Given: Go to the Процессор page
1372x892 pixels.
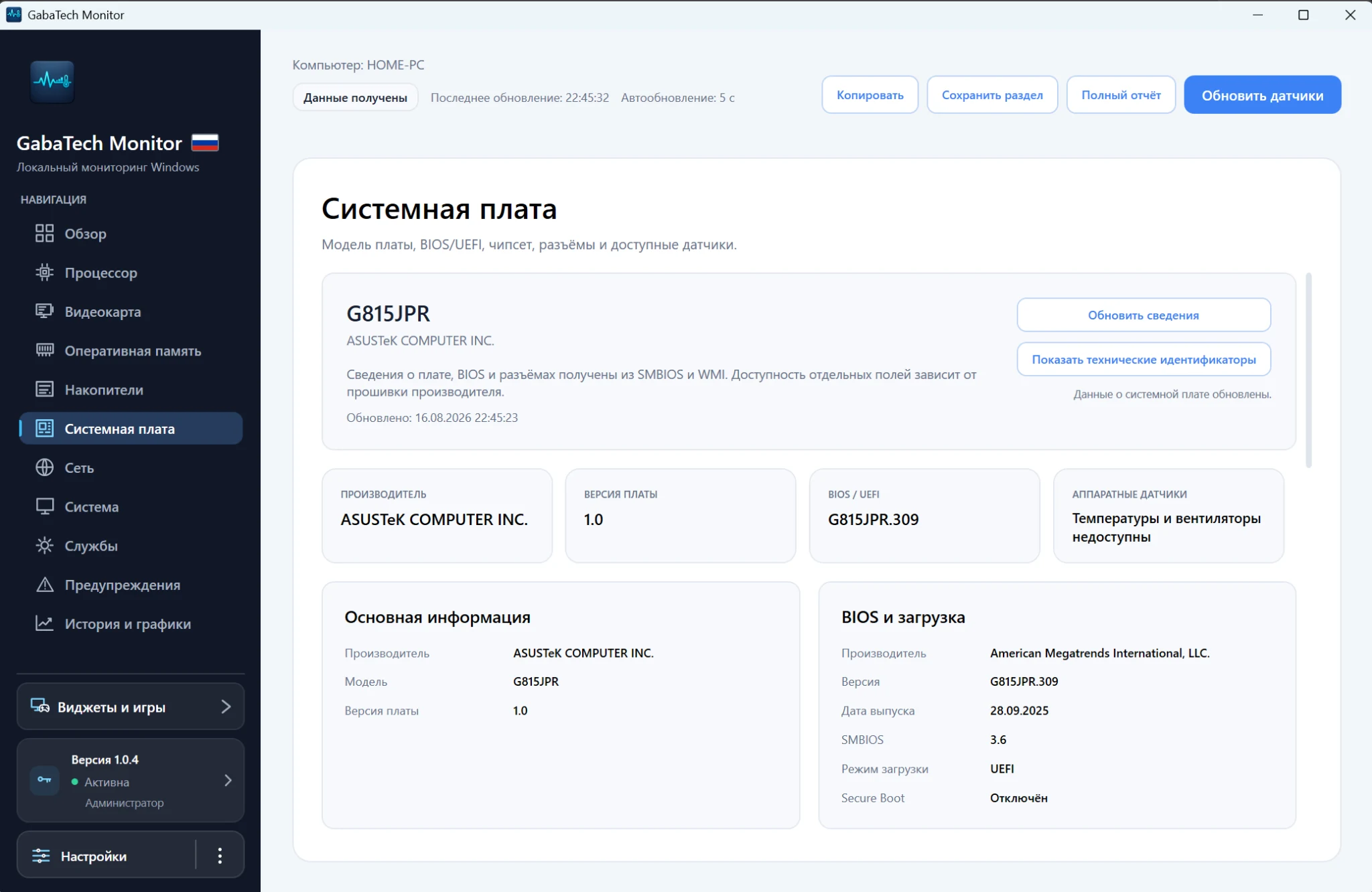Looking at the screenshot, I should tap(131, 273).
